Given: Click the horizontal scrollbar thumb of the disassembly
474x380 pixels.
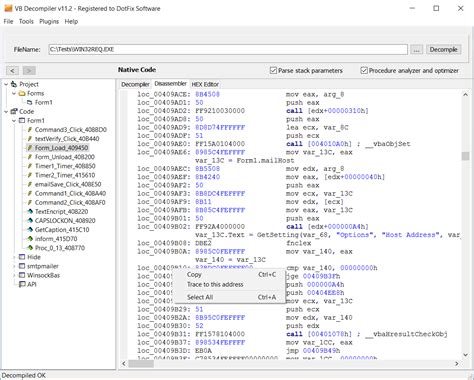Looking at the screenshot, I should [141, 363].
